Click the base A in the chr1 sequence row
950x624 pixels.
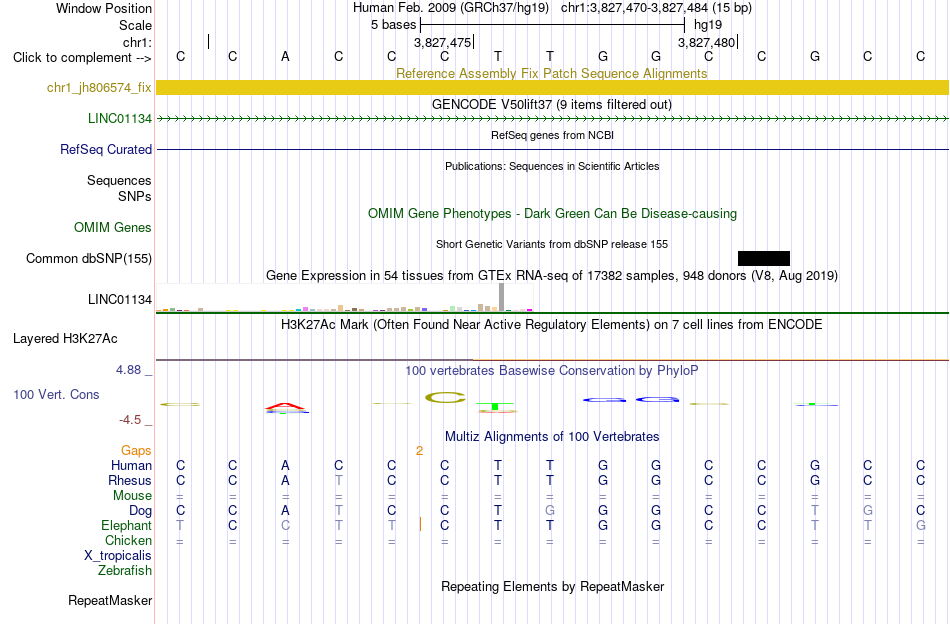coord(285,57)
